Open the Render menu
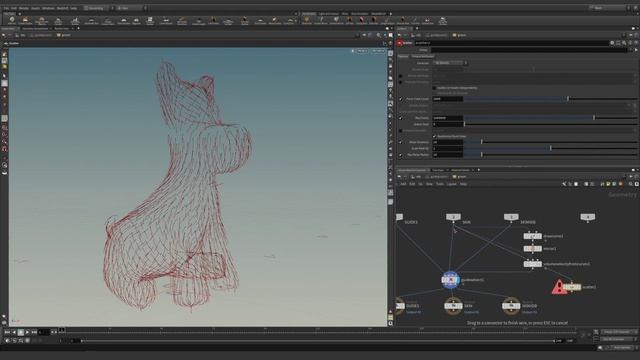Viewport: 640px width, 360px height. click(24, 8)
